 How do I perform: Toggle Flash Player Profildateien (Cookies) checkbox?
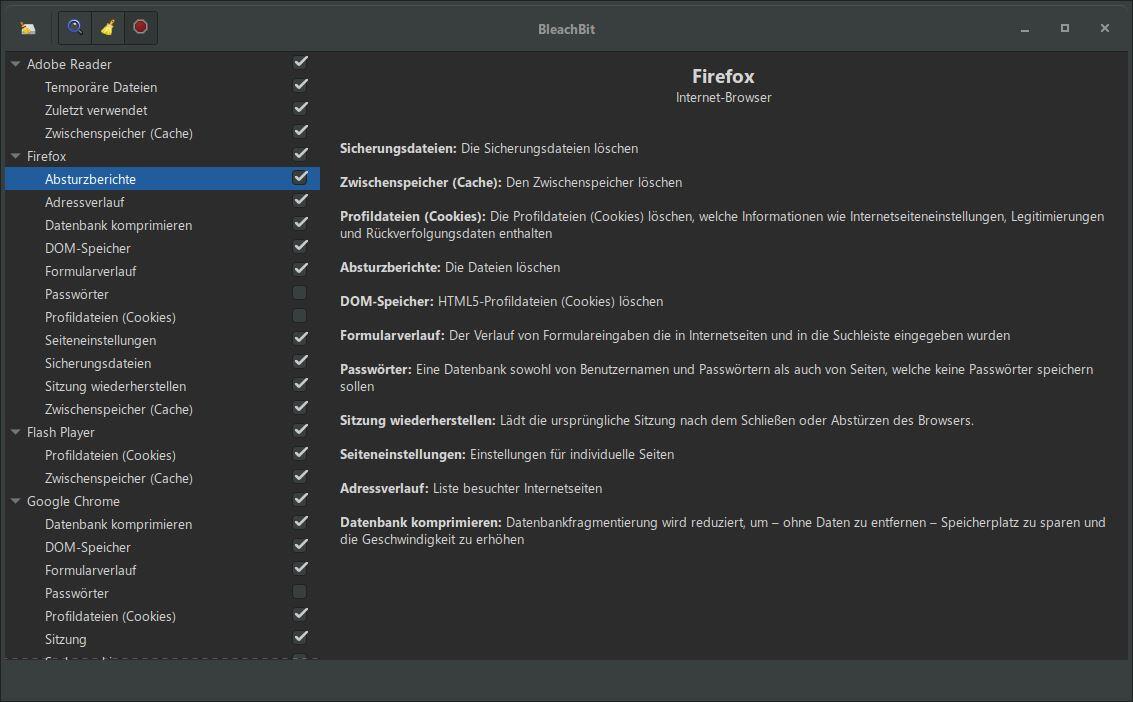tap(300, 454)
